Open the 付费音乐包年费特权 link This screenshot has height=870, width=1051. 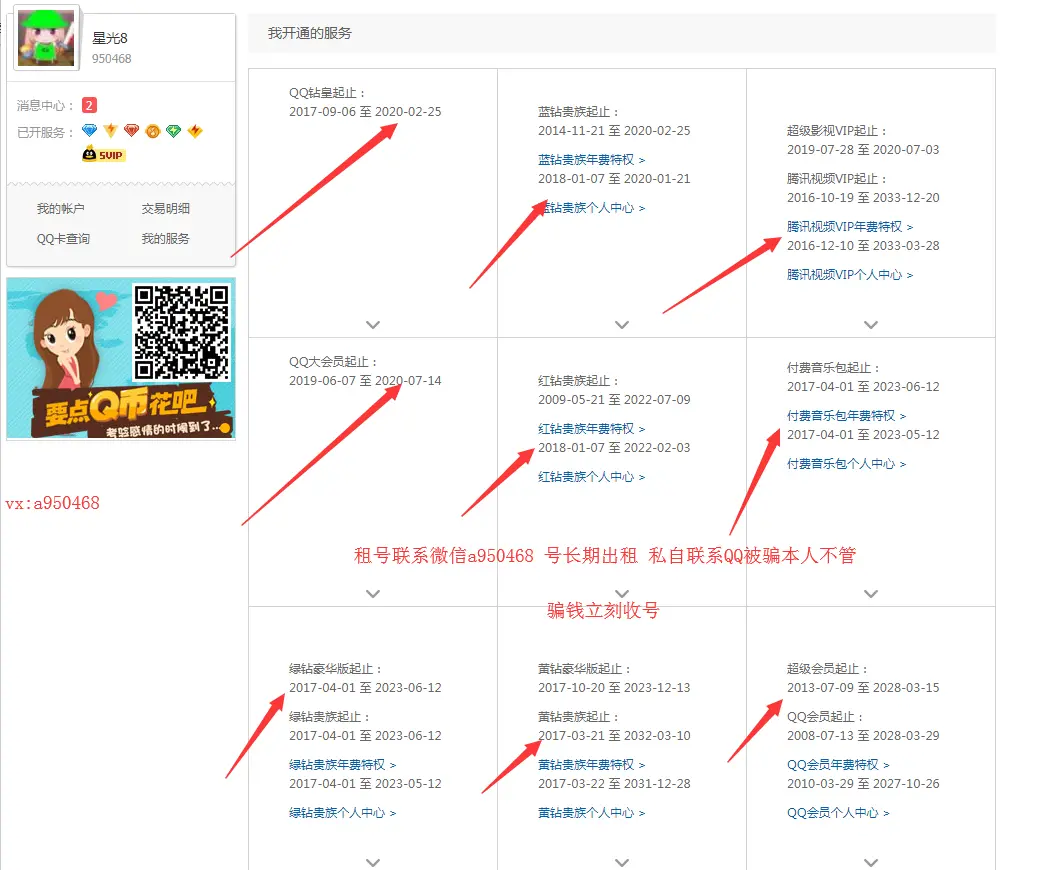click(846, 416)
